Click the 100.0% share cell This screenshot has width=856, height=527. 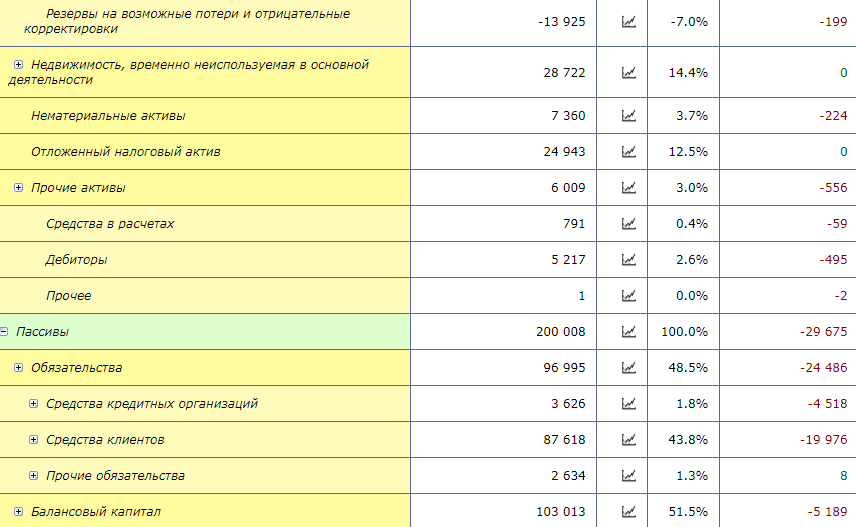685,332
